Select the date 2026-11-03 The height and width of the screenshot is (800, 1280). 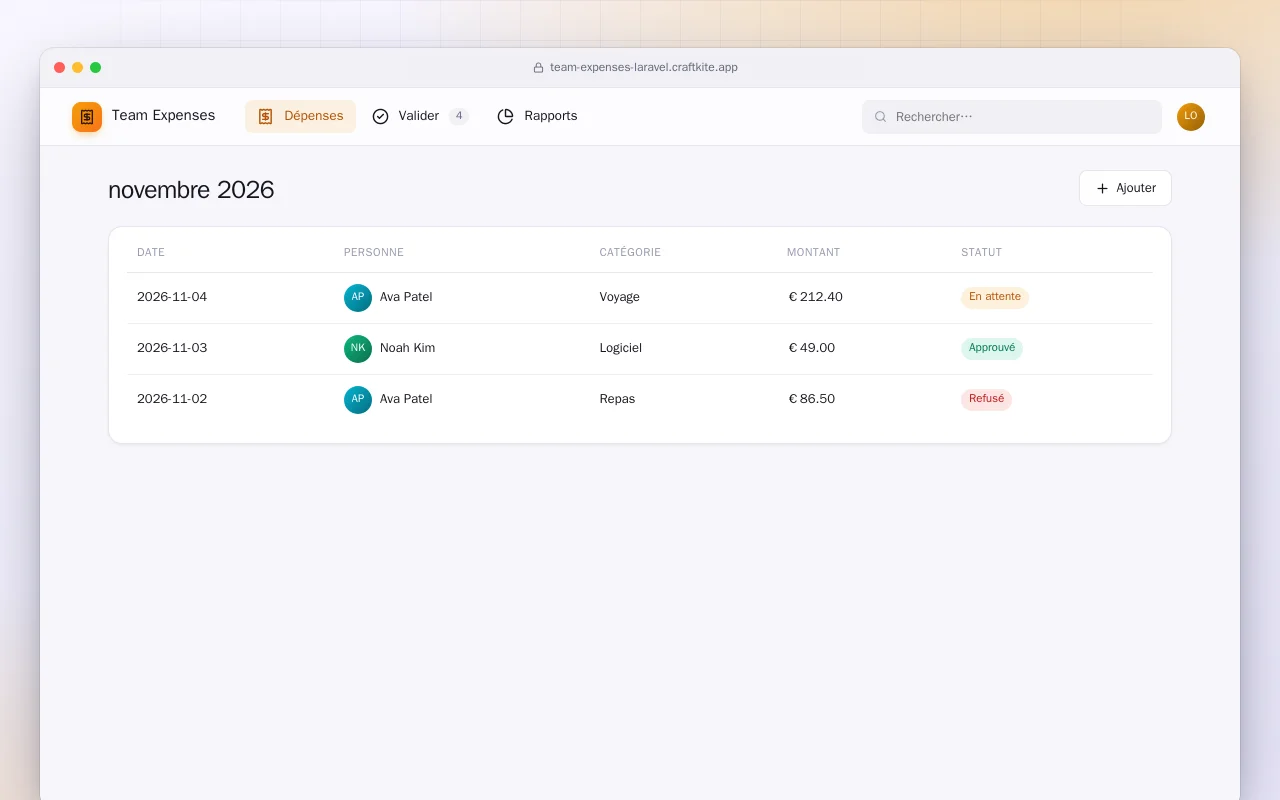pos(172,348)
